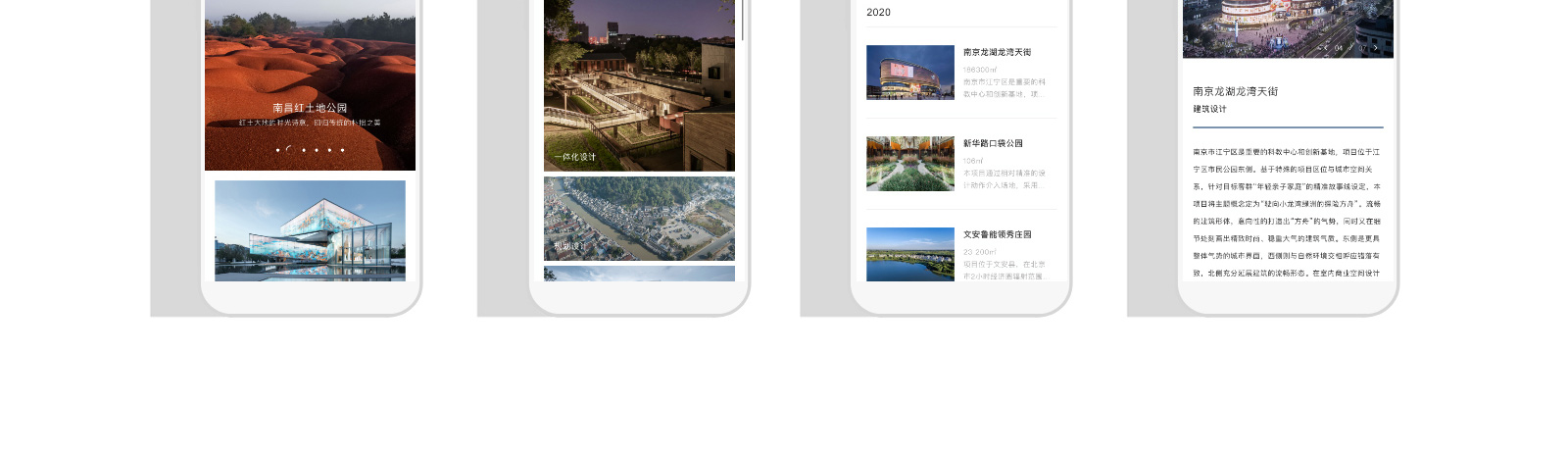Click the 建筑设计 category label
The image size is (1568, 453).
pyautogui.click(x=1209, y=109)
